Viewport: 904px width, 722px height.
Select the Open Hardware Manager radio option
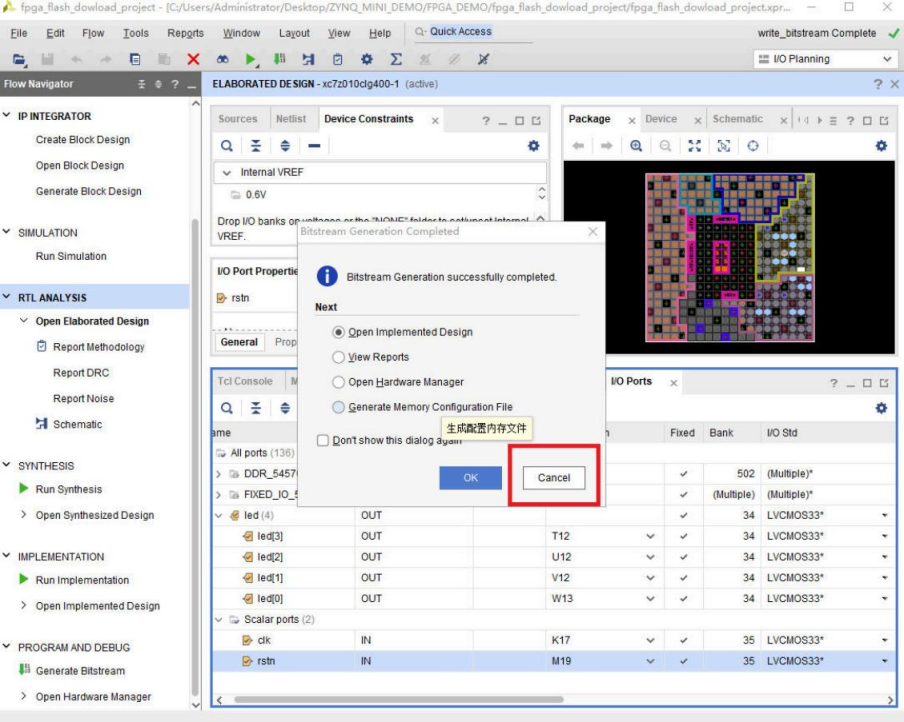[x=338, y=382]
